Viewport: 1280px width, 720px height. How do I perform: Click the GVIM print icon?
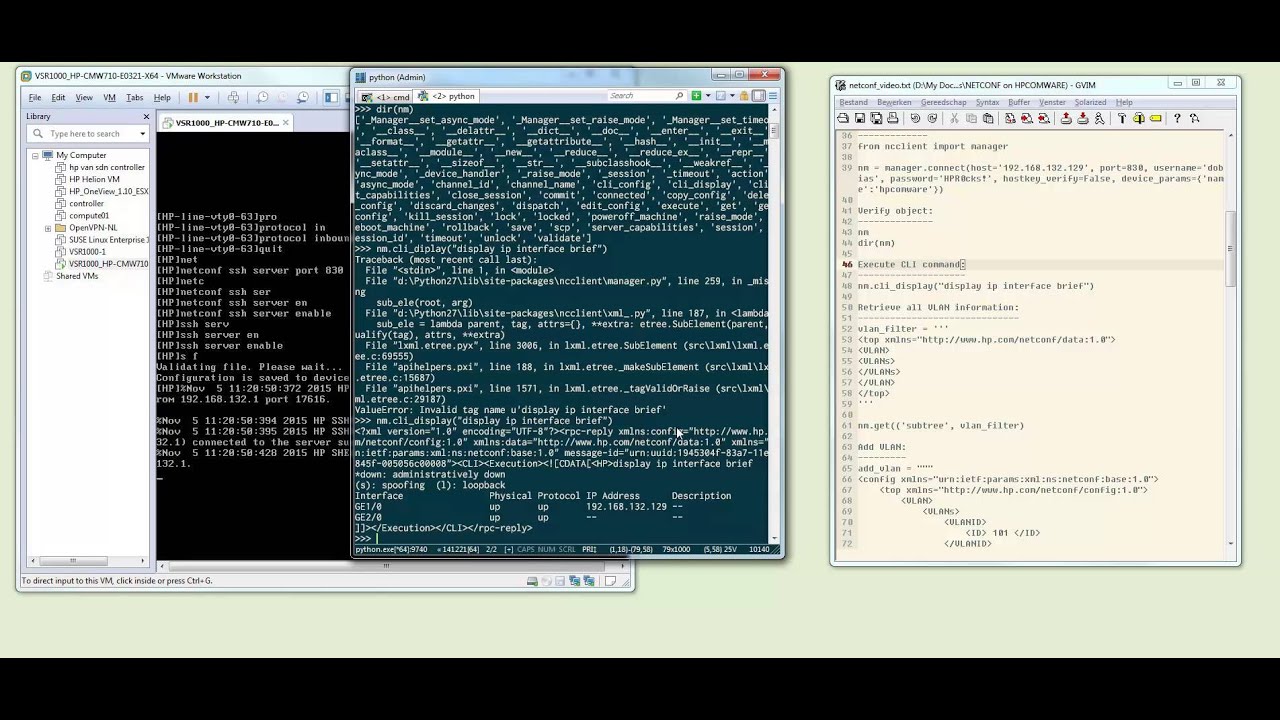coord(892,118)
